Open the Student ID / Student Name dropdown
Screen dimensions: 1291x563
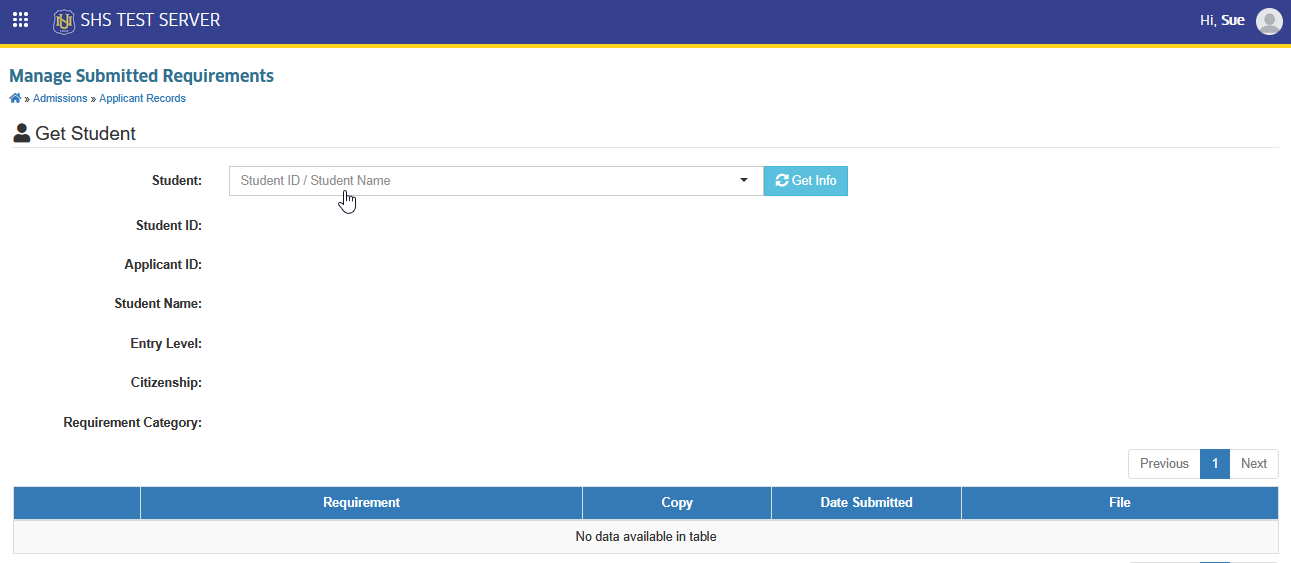[496, 181]
